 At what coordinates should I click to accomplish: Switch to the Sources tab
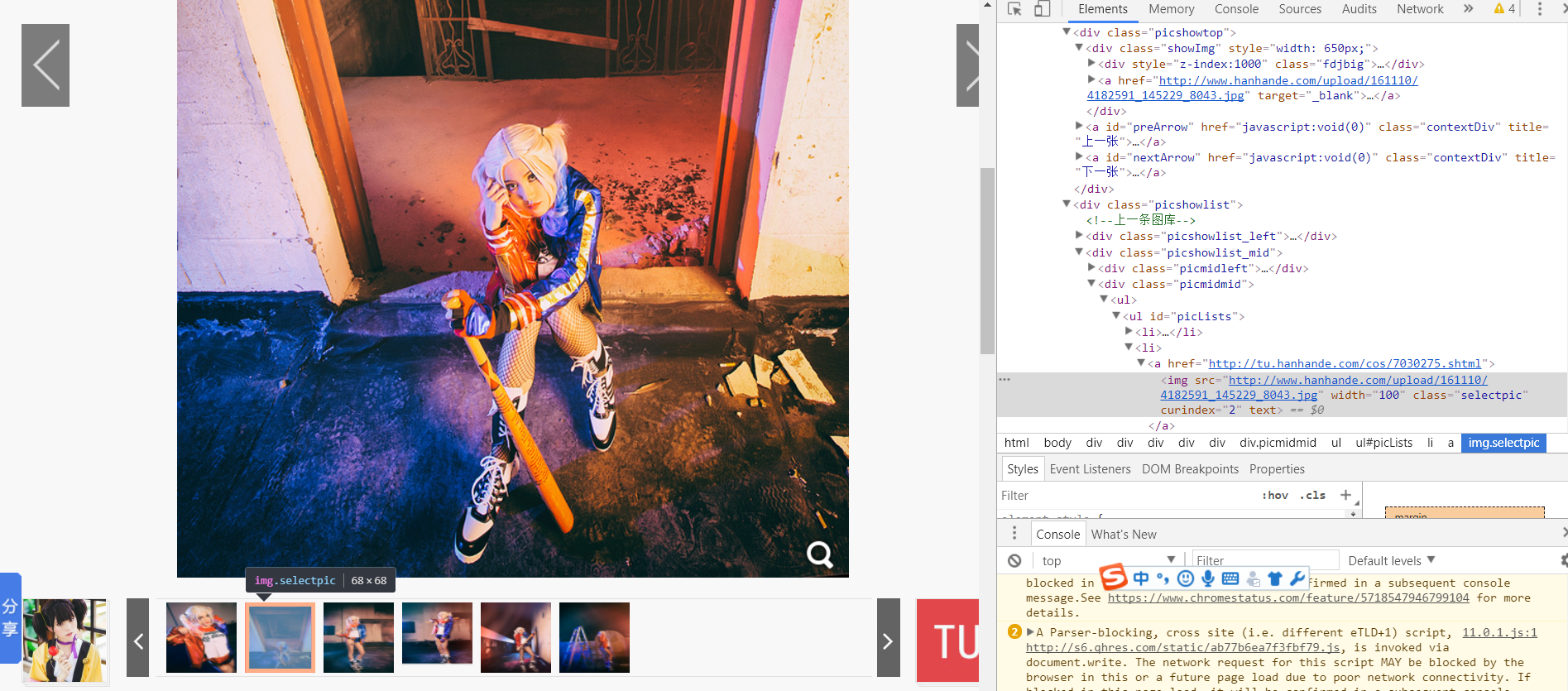[1300, 9]
